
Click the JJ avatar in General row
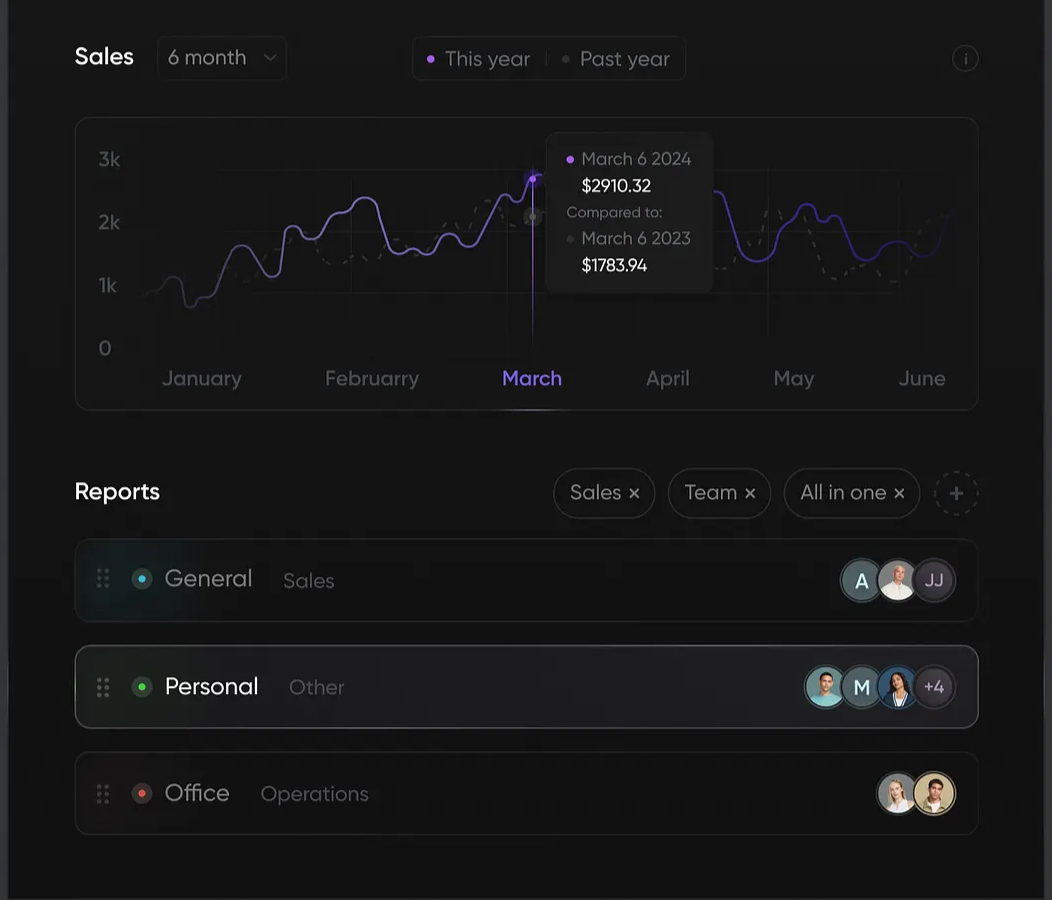[934, 580]
